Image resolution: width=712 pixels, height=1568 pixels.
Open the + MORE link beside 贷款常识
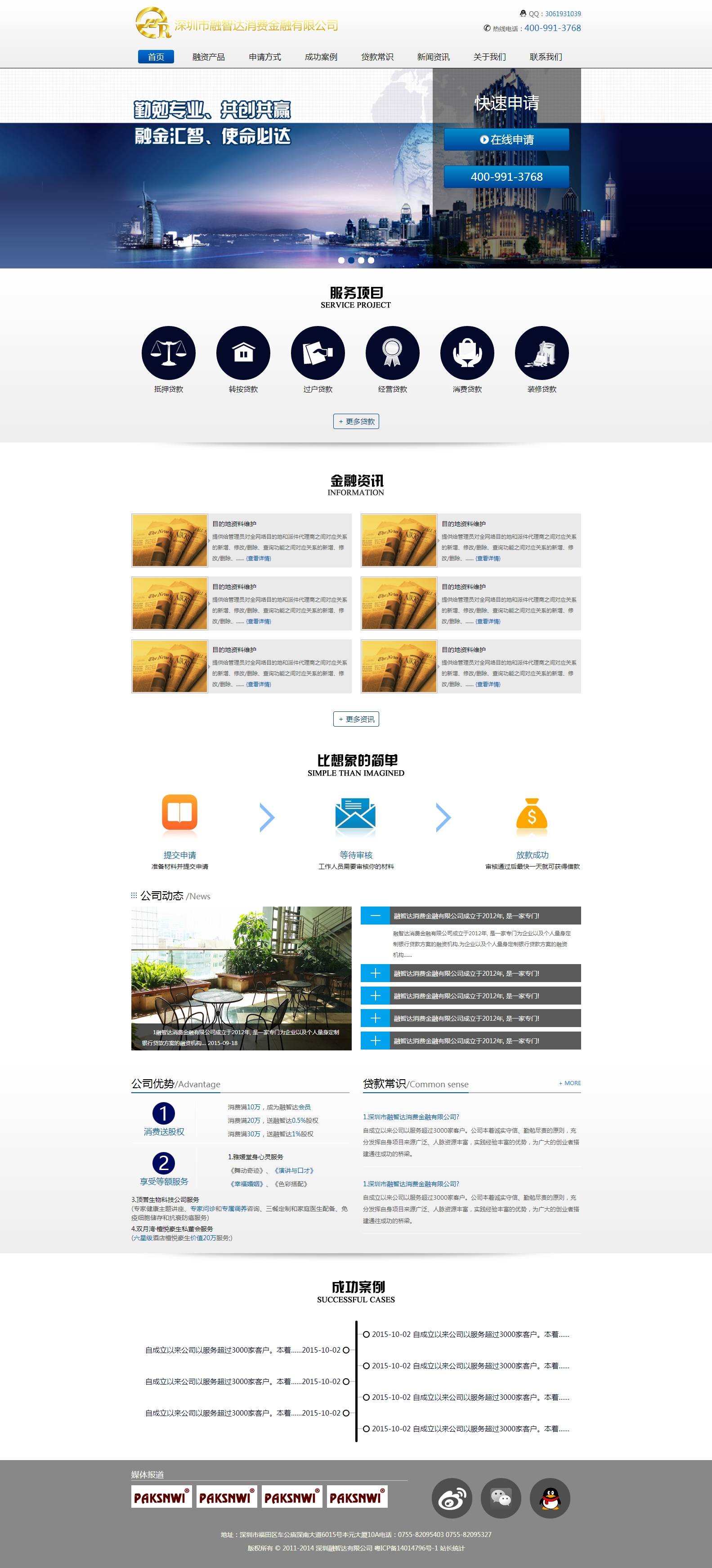click(x=569, y=1083)
